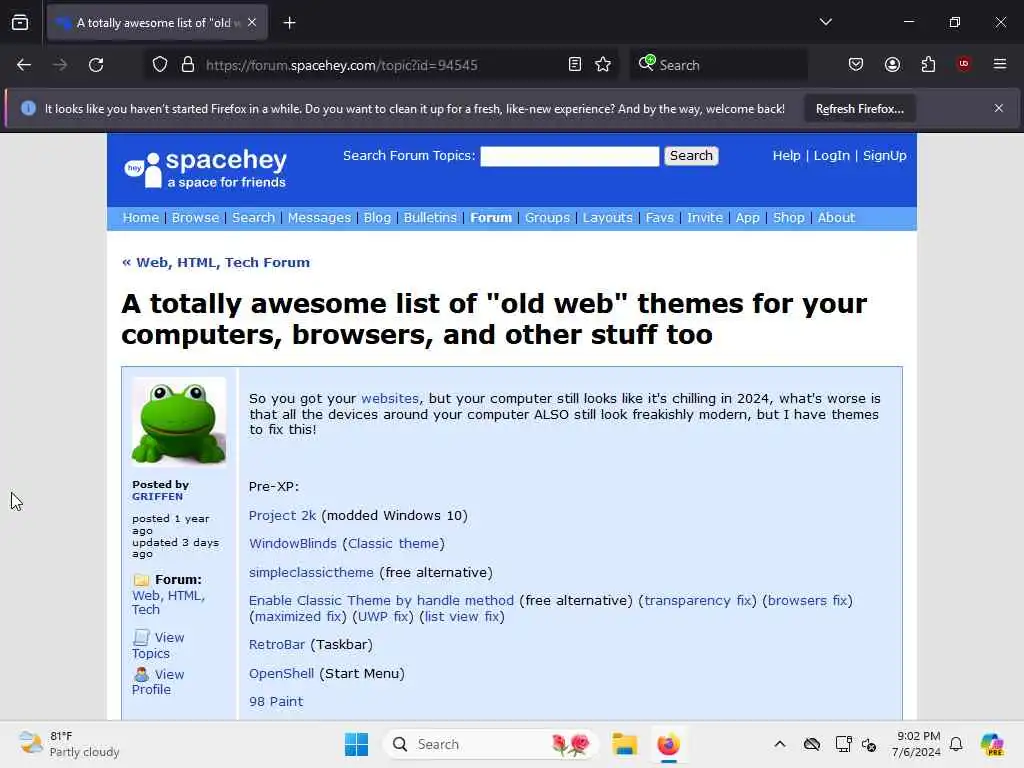The image size is (1024, 768).
Task: Open the Blog nav item
Action: [x=377, y=217]
